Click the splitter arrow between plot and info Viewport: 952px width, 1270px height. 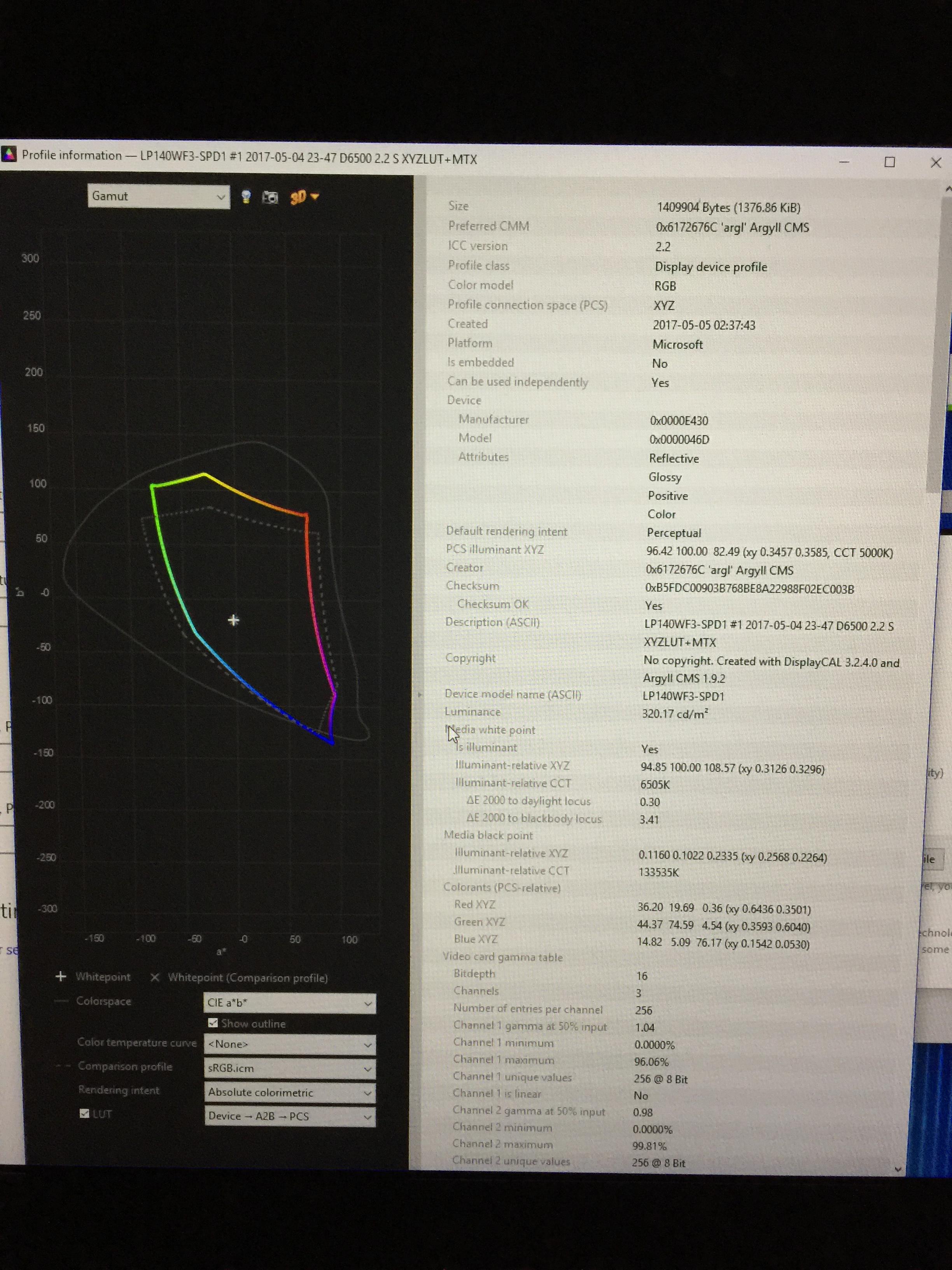420,695
